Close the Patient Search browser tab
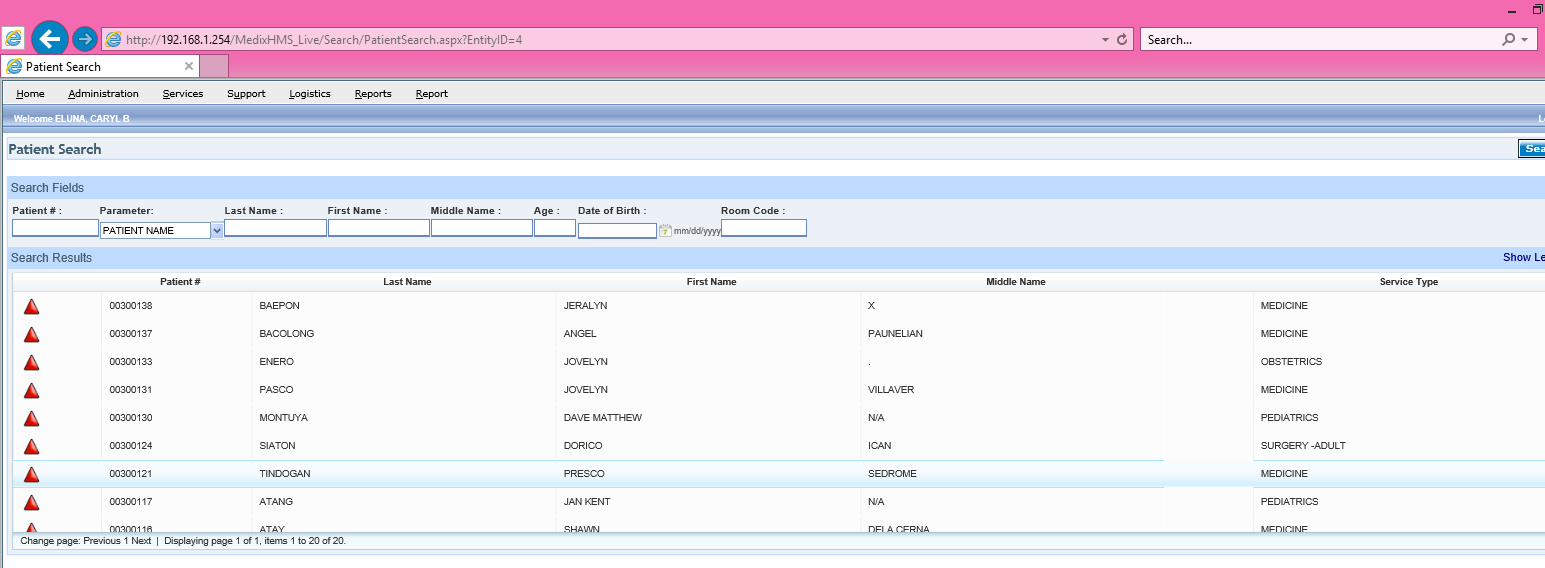This screenshot has width=1545, height=568. point(189,66)
